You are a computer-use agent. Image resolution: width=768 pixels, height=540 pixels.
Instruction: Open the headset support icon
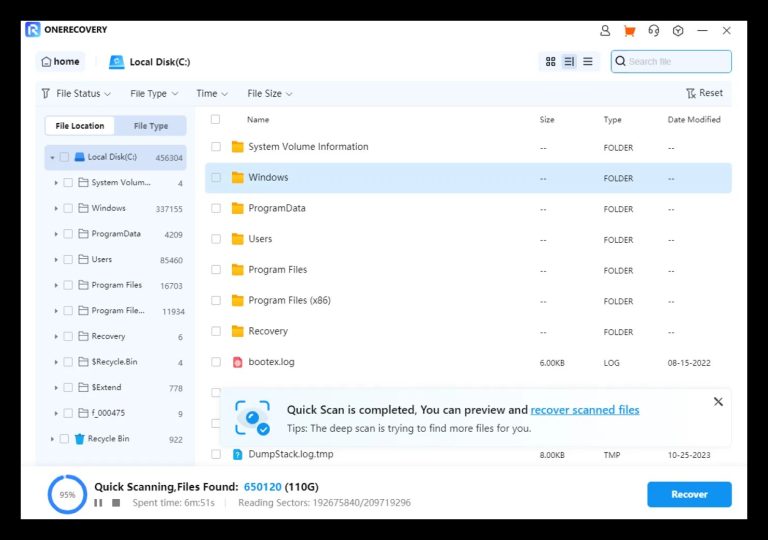pyautogui.click(x=653, y=31)
